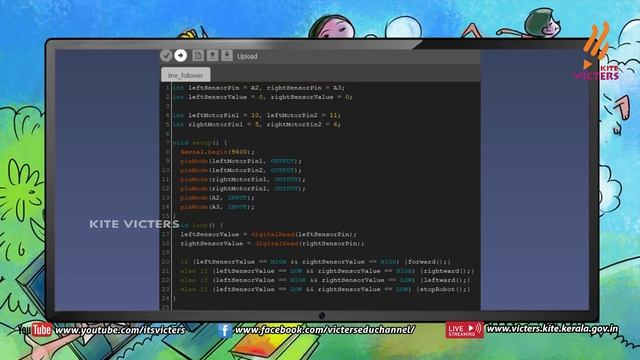Click leftSensorValue = digitalRead line
The image size is (640, 360).
pos(269,234)
